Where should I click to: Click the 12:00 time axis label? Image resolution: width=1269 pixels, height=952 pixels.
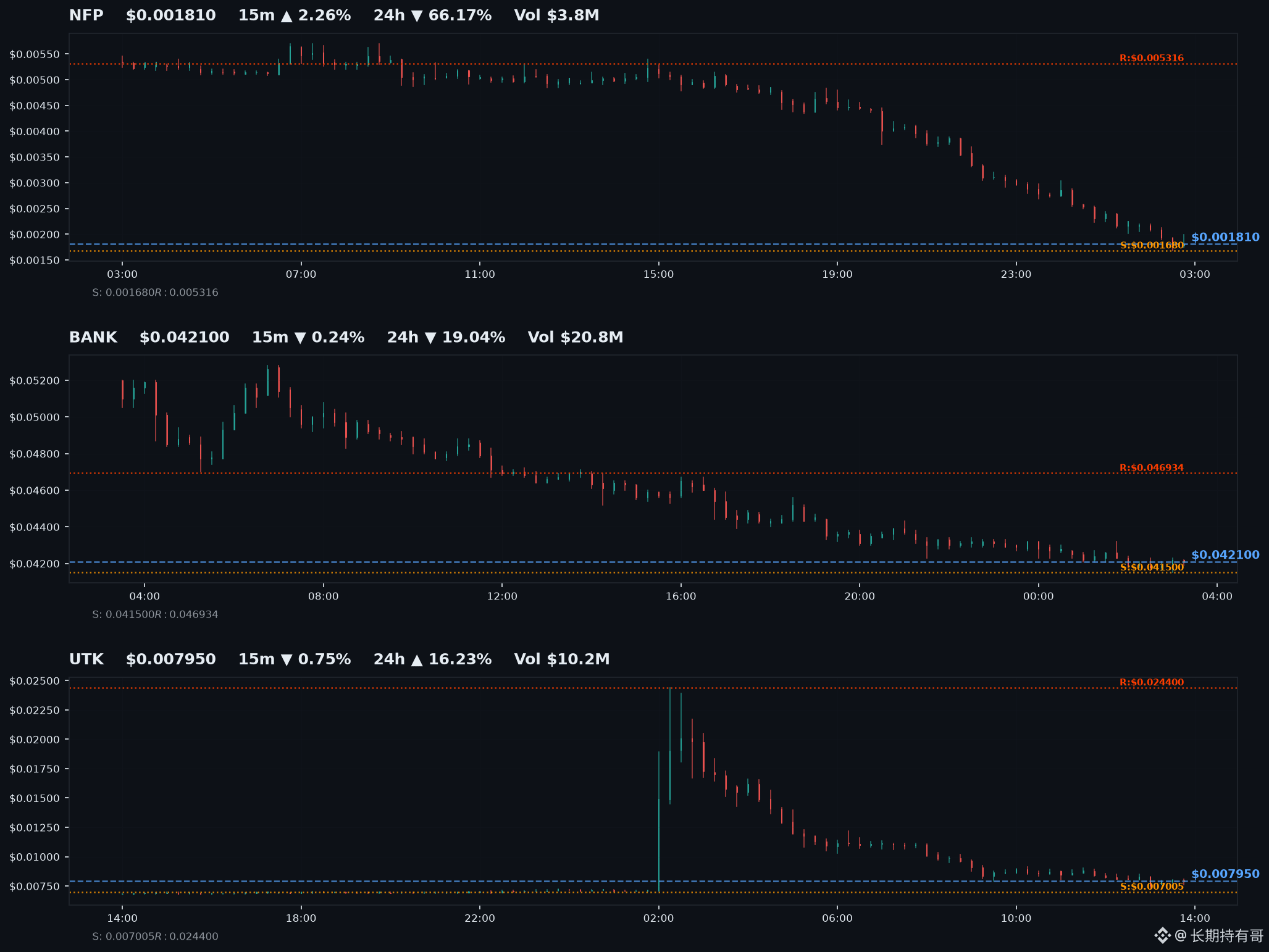(502, 596)
